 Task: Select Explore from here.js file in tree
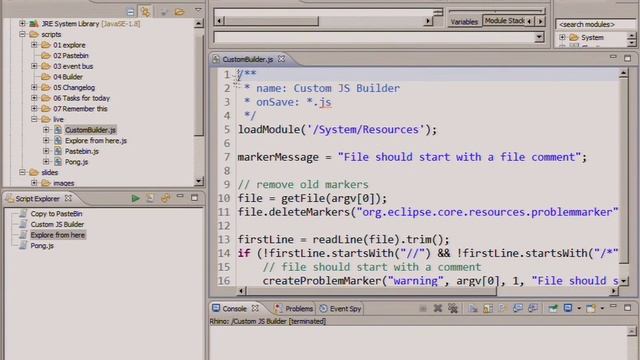[96, 140]
